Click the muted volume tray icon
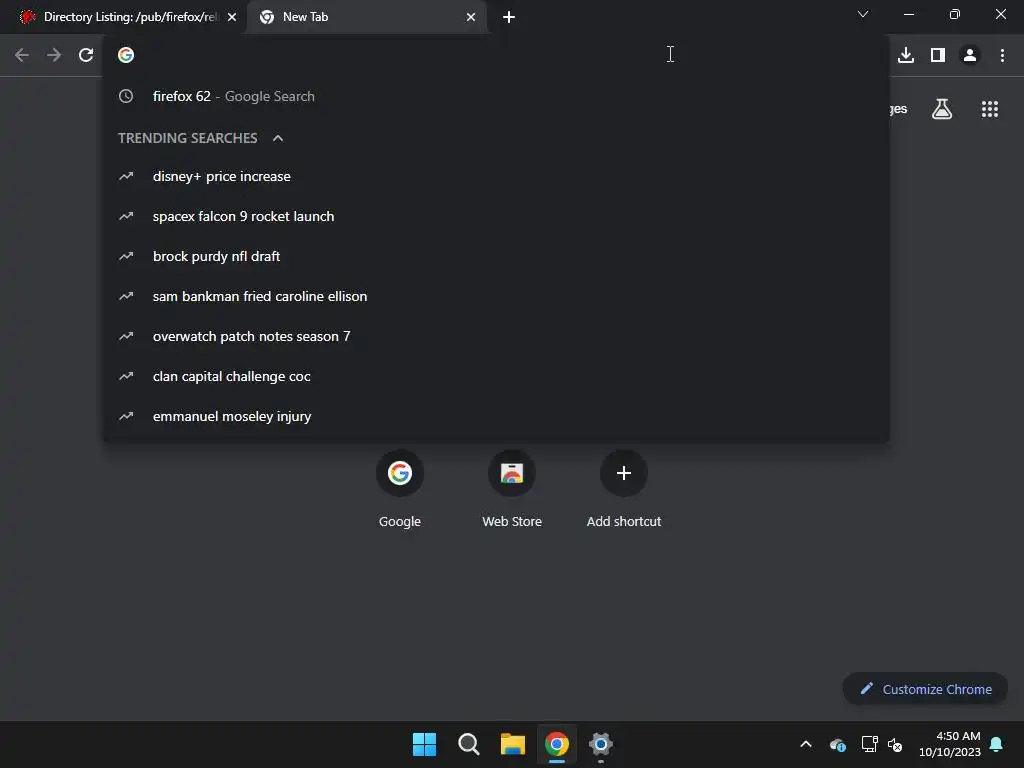 (x=895, y=744)
